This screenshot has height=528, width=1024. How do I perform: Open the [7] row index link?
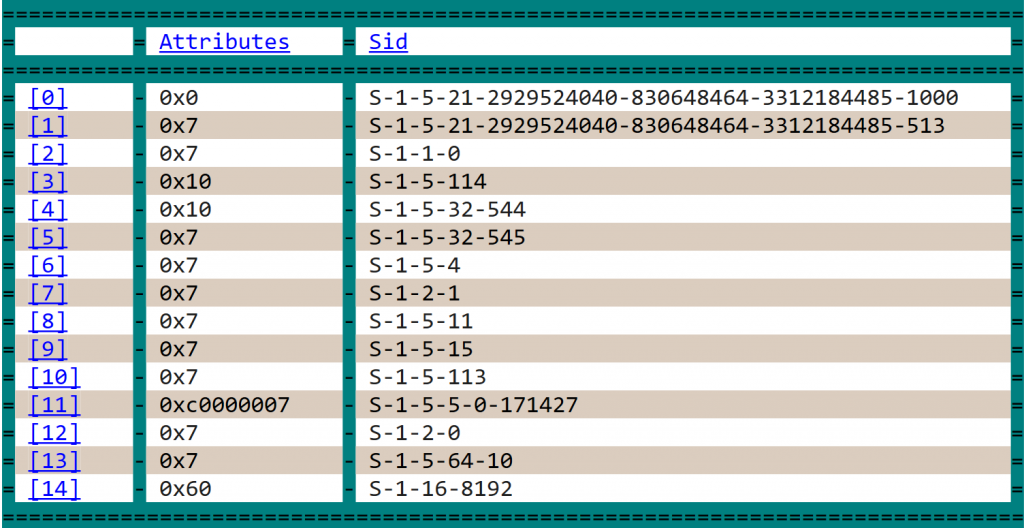[48, 293]
